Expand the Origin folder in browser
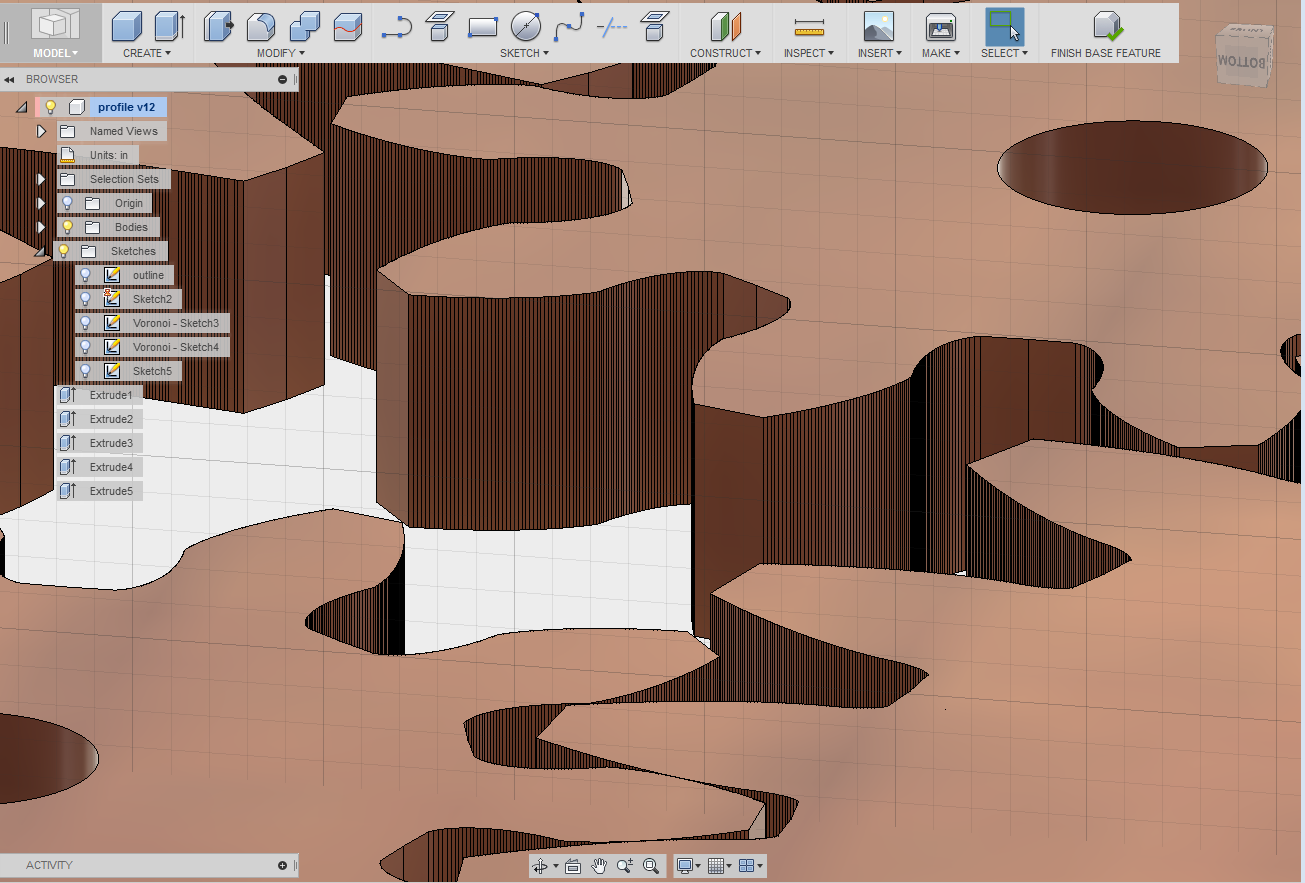 (41, 203)
